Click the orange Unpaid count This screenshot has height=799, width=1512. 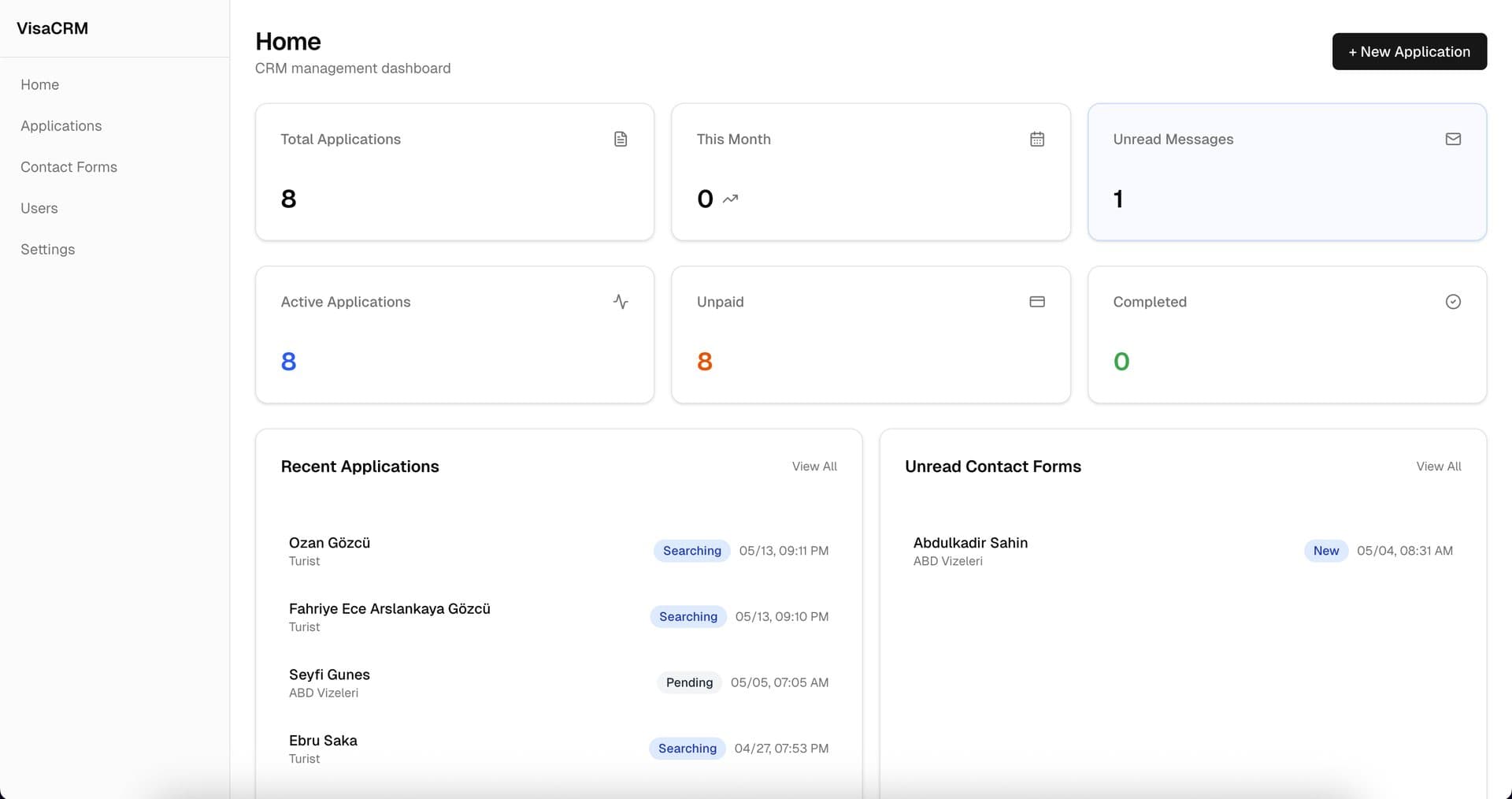[x=704, y=362]
